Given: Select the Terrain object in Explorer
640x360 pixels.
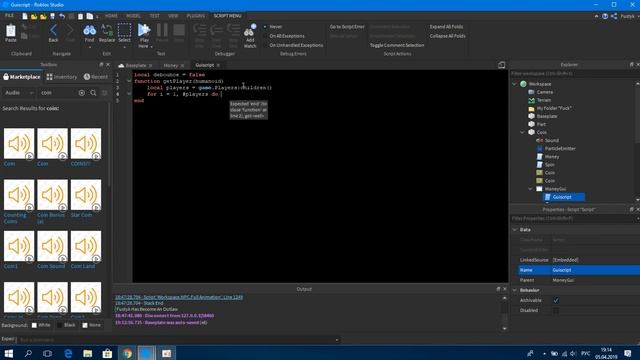Looking at the screenshot, I should (544, 100).
